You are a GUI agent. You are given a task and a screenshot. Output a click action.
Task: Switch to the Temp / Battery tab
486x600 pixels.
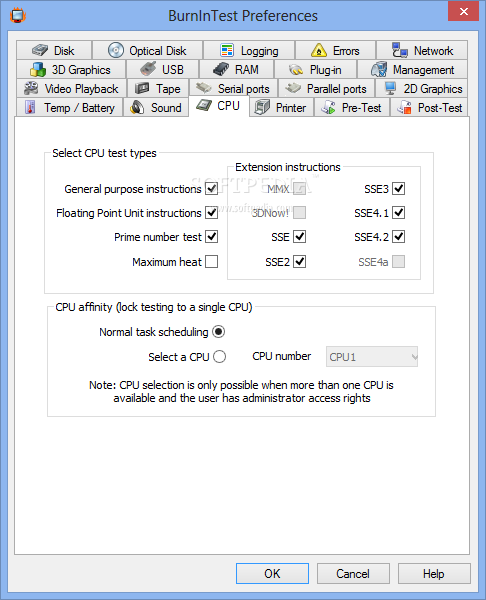pyautogui.click(x=70, y=107)
